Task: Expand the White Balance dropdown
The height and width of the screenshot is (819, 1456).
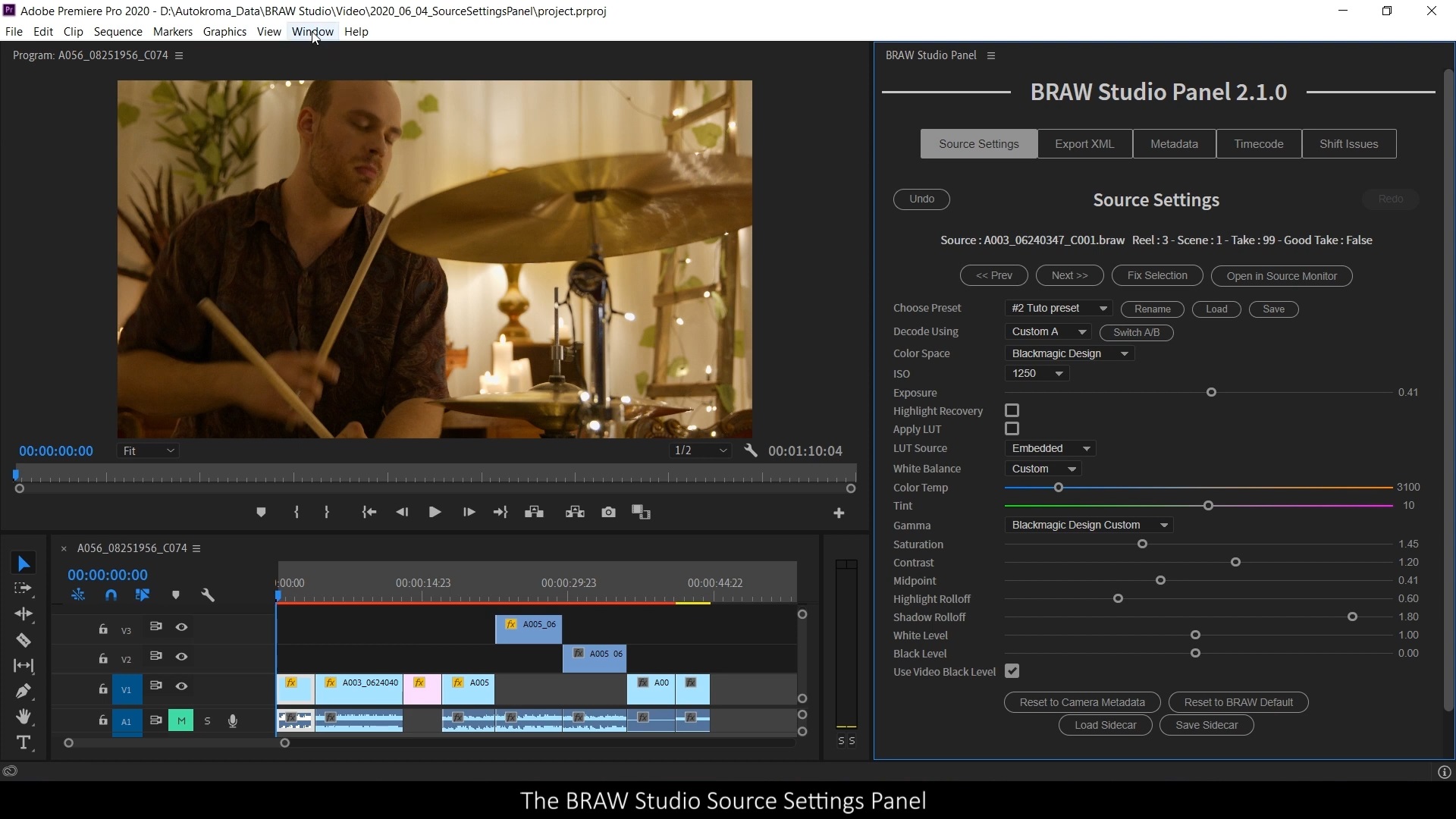Action: point(1043,468)
